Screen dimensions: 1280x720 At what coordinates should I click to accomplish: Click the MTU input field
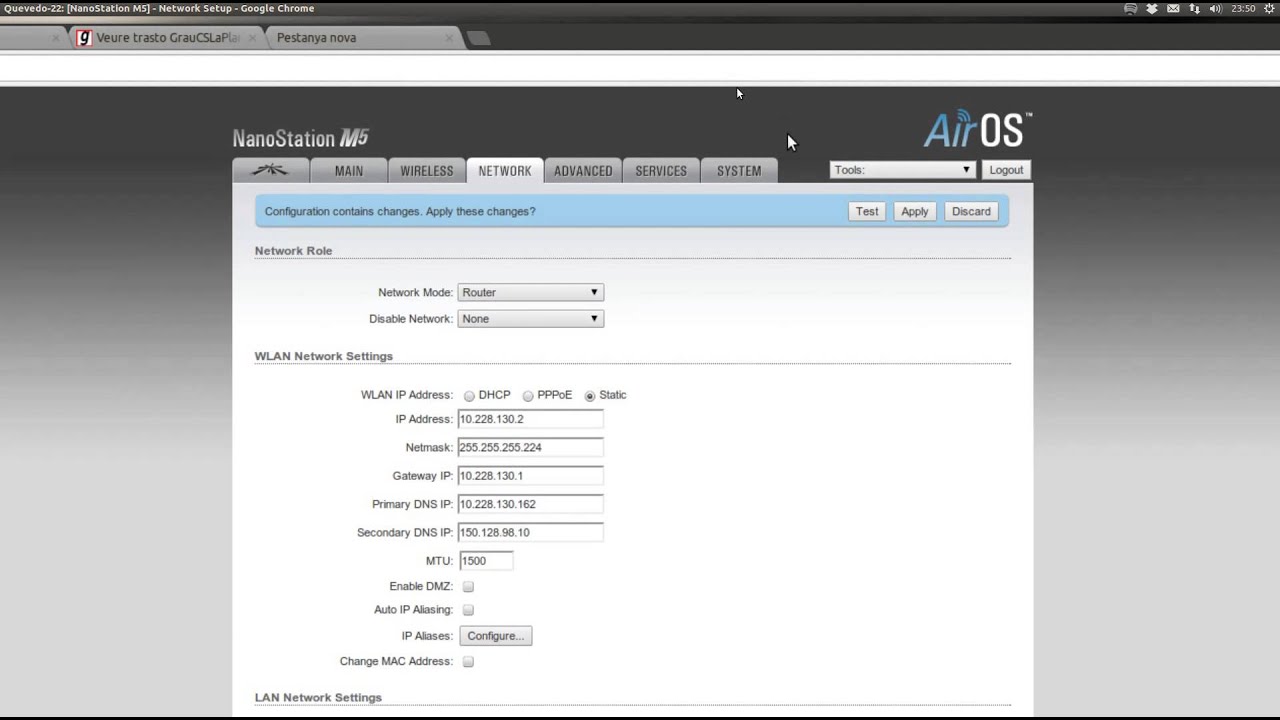tap(486, 561)
